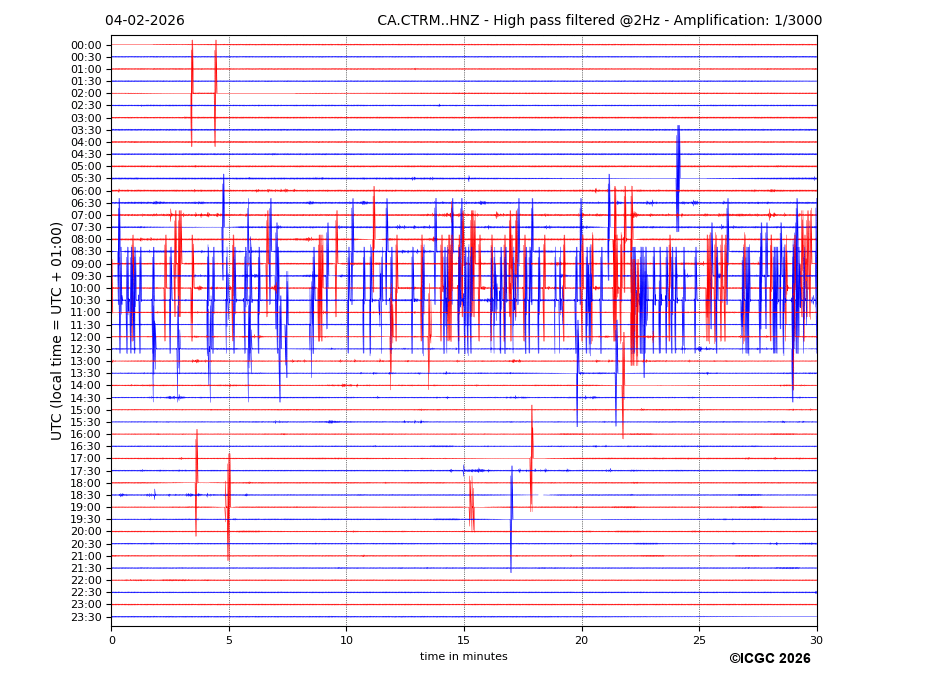
Task: Click the x-axis tick labeled 20
Action: pyautogui.click(x=582, y=640)
